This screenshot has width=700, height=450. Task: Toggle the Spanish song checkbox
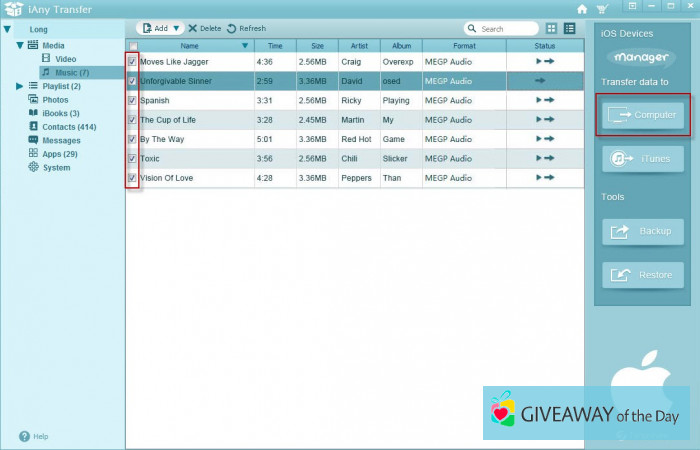tap(133, 100)
